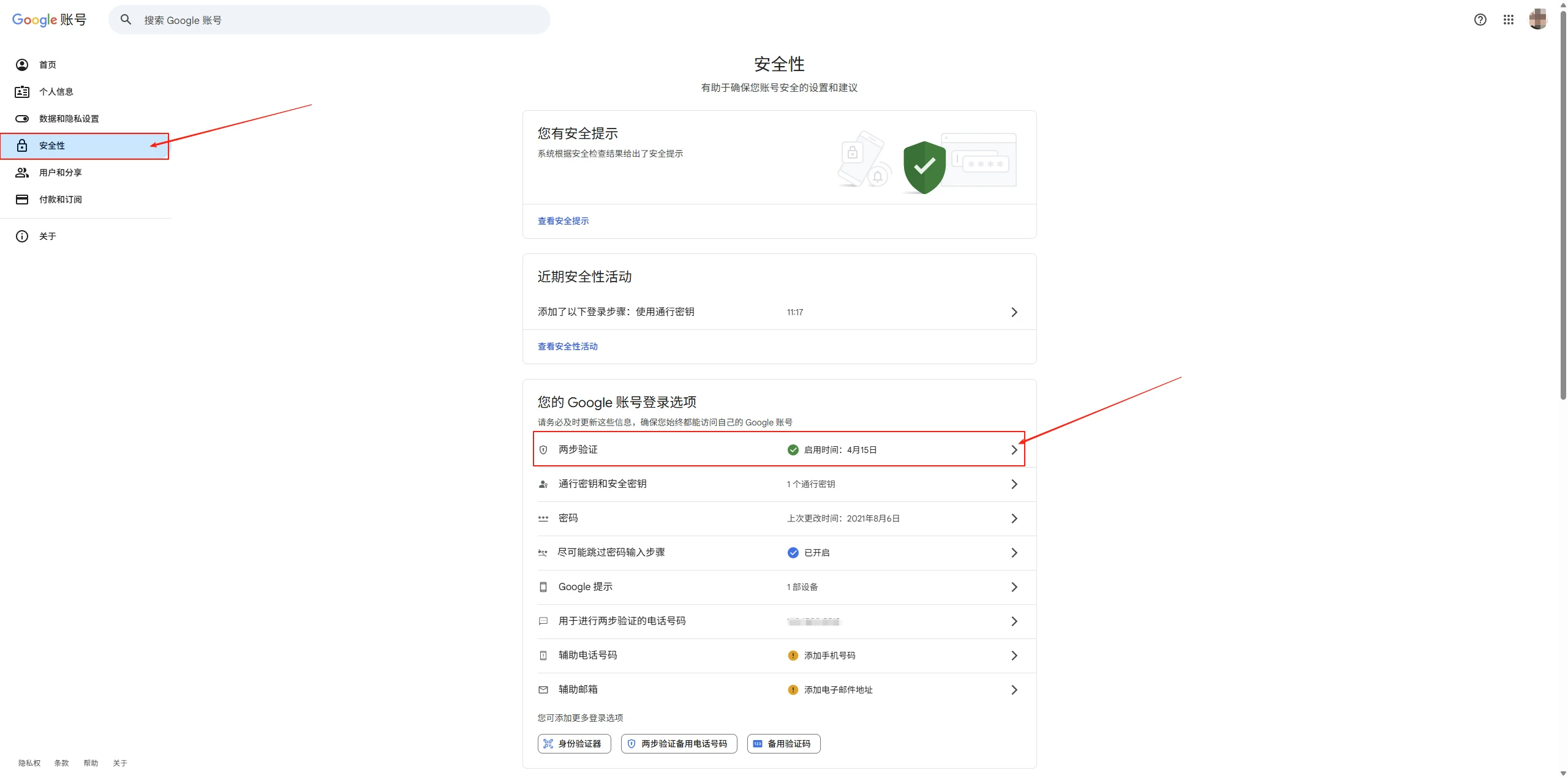The width and height of the screenshot is (1568, 778).
Task: Click the 查看安全性活动 link
Action: click(567, 346)
